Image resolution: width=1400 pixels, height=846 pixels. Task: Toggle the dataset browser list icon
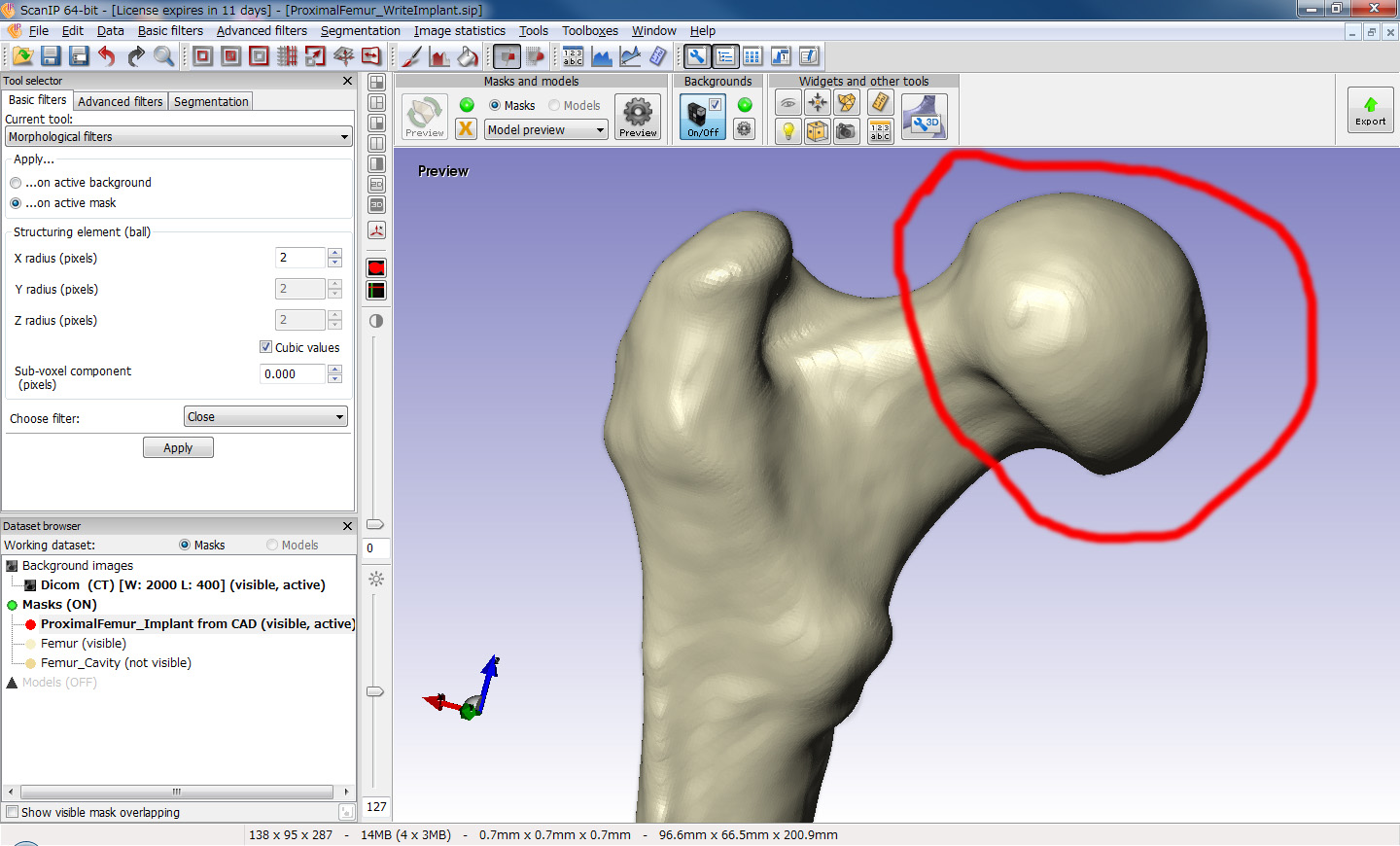(725, 56)
